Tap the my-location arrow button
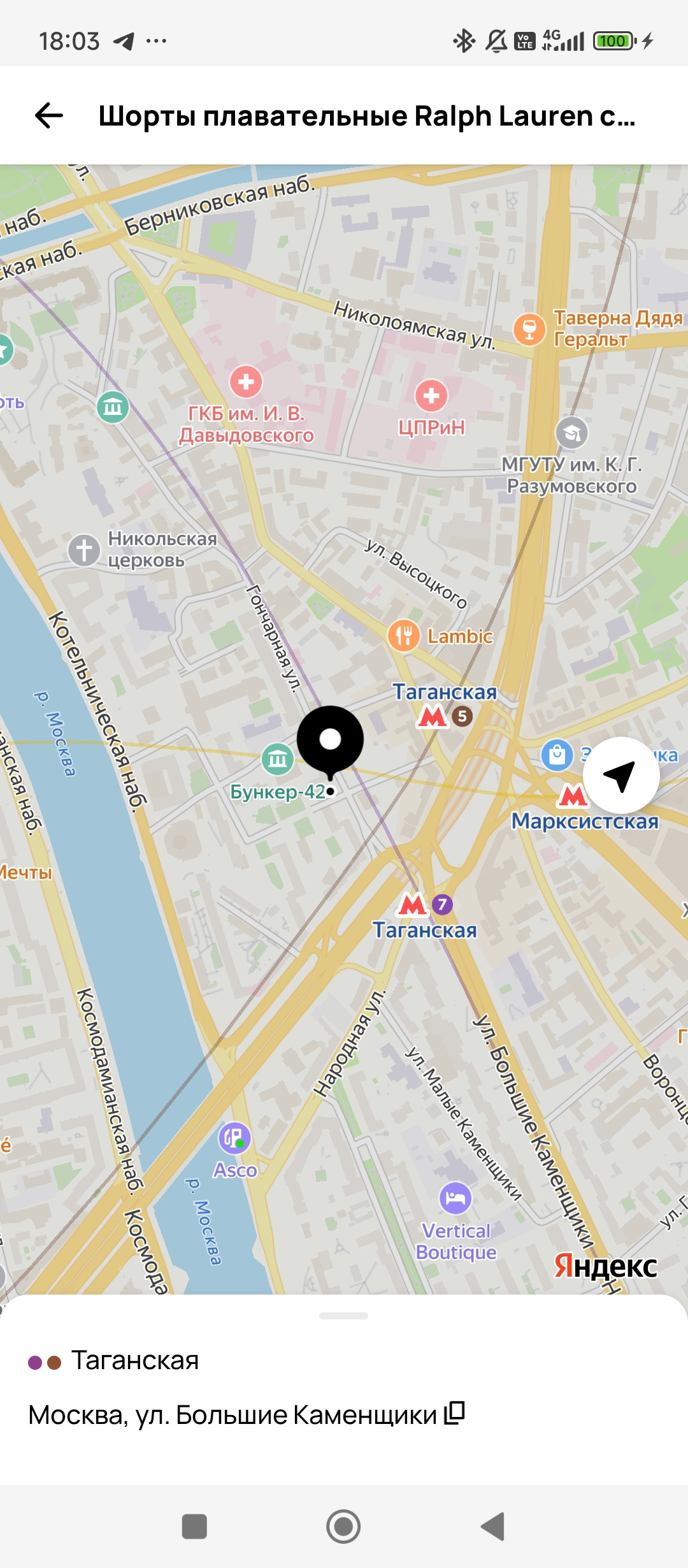This screenshot has height=1568, width=688. point(620,775)
